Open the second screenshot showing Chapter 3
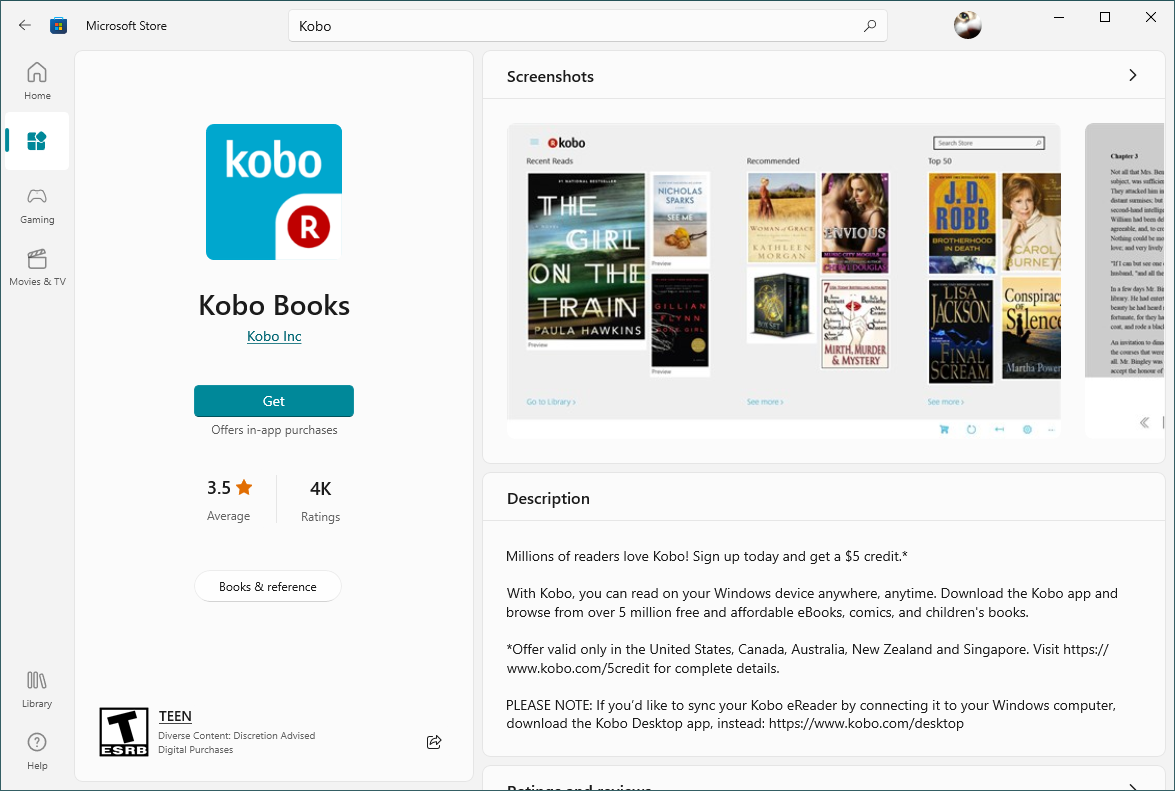 1124,280
